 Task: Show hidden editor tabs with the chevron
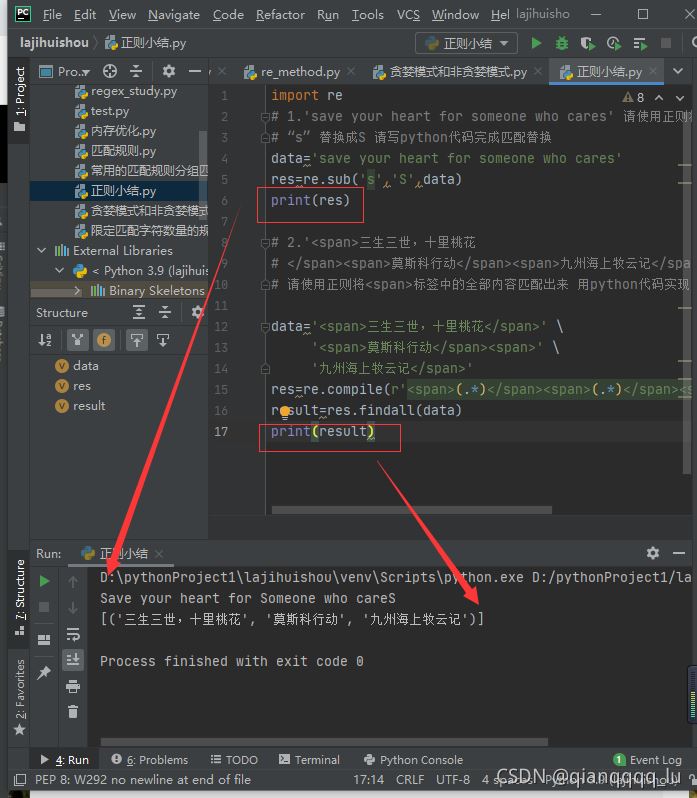[678, 71]
